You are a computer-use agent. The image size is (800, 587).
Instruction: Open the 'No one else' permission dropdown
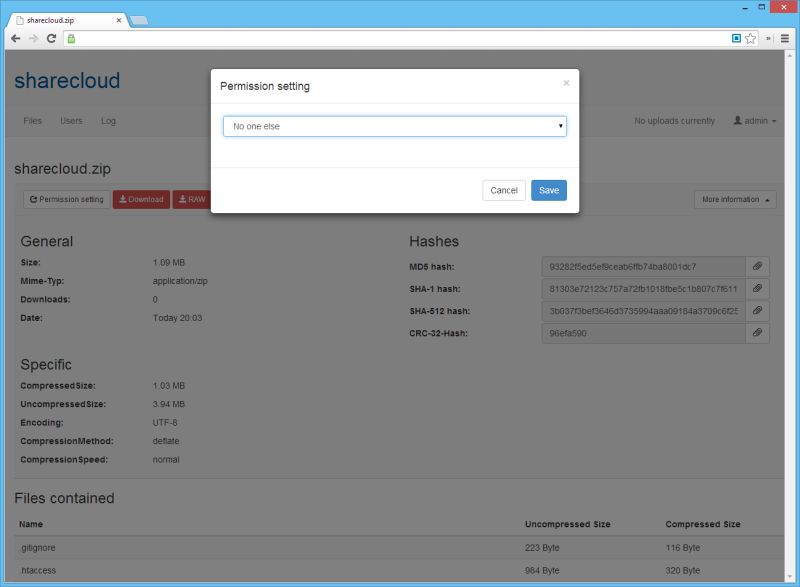tap(394, 126)
